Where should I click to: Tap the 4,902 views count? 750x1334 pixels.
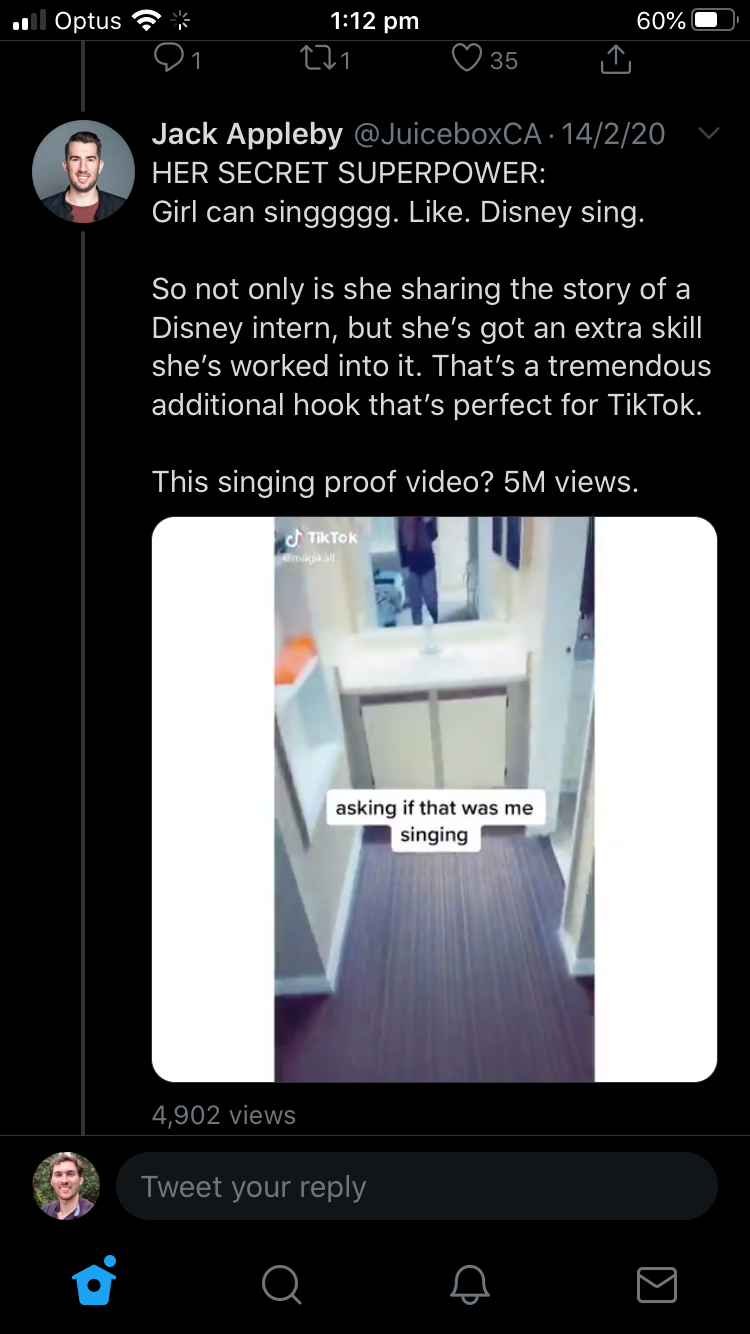[x=224, y=1115]
